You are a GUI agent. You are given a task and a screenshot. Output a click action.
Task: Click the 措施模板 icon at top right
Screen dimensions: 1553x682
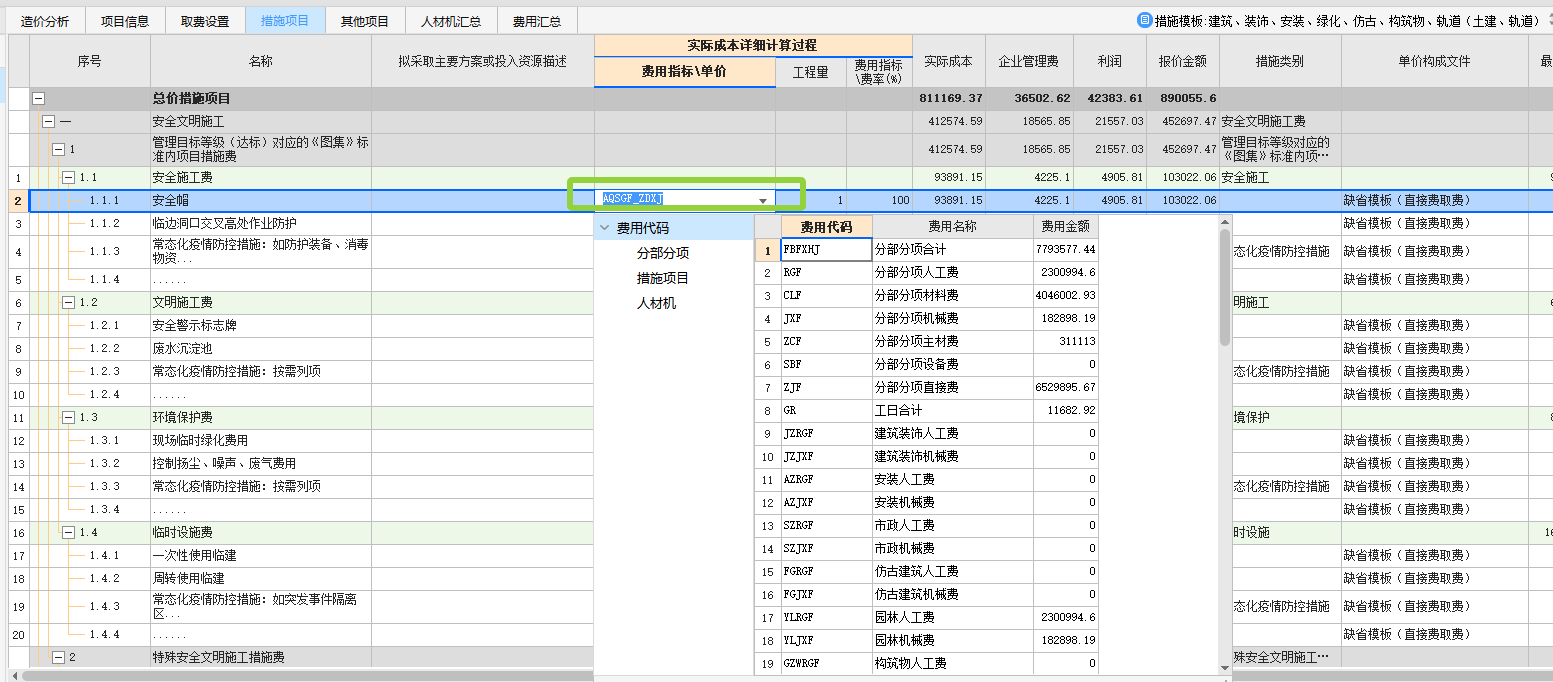click(x=1144, y=20)
